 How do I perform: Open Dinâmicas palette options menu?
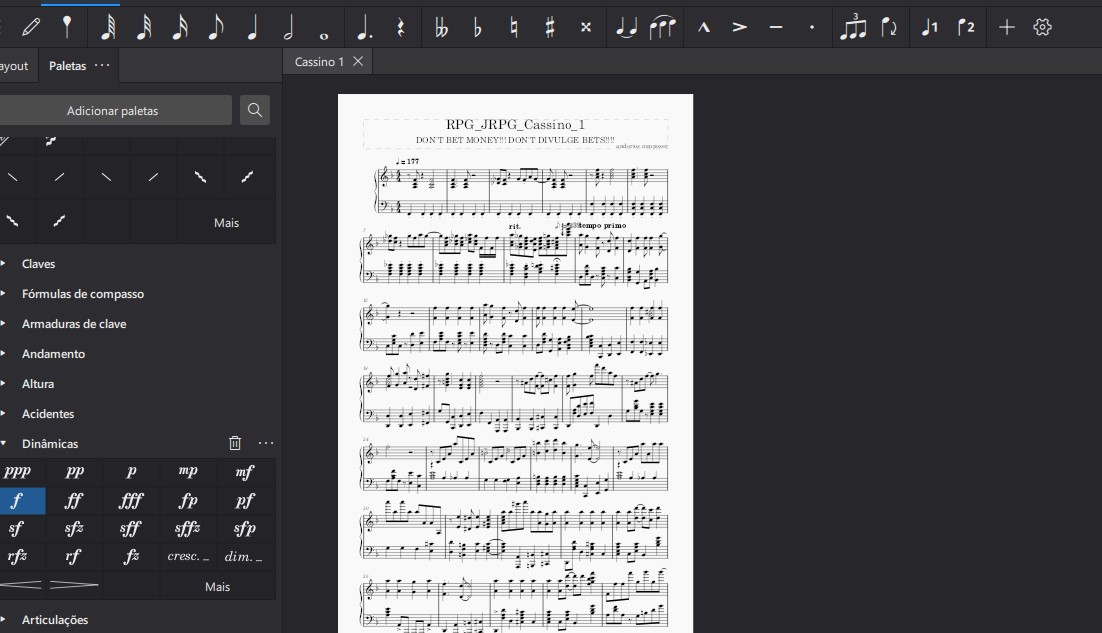click(x=266, y=443)
